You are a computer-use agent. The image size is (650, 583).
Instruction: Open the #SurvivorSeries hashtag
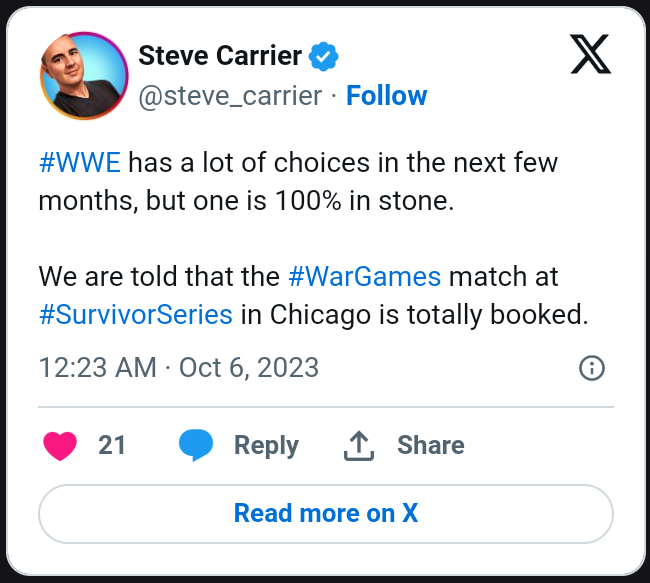[x=136, y=315]
